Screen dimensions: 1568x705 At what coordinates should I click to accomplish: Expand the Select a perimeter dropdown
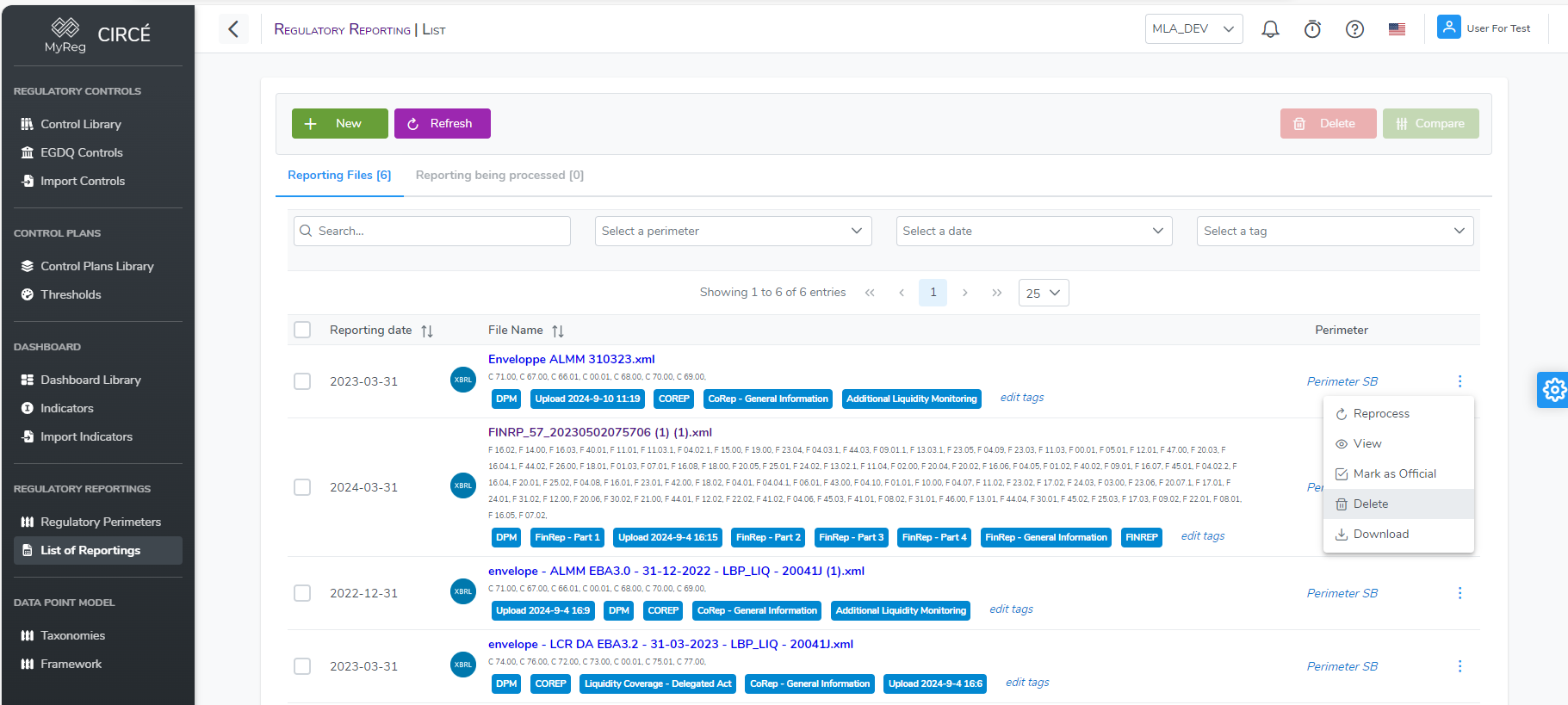(733, 231)
